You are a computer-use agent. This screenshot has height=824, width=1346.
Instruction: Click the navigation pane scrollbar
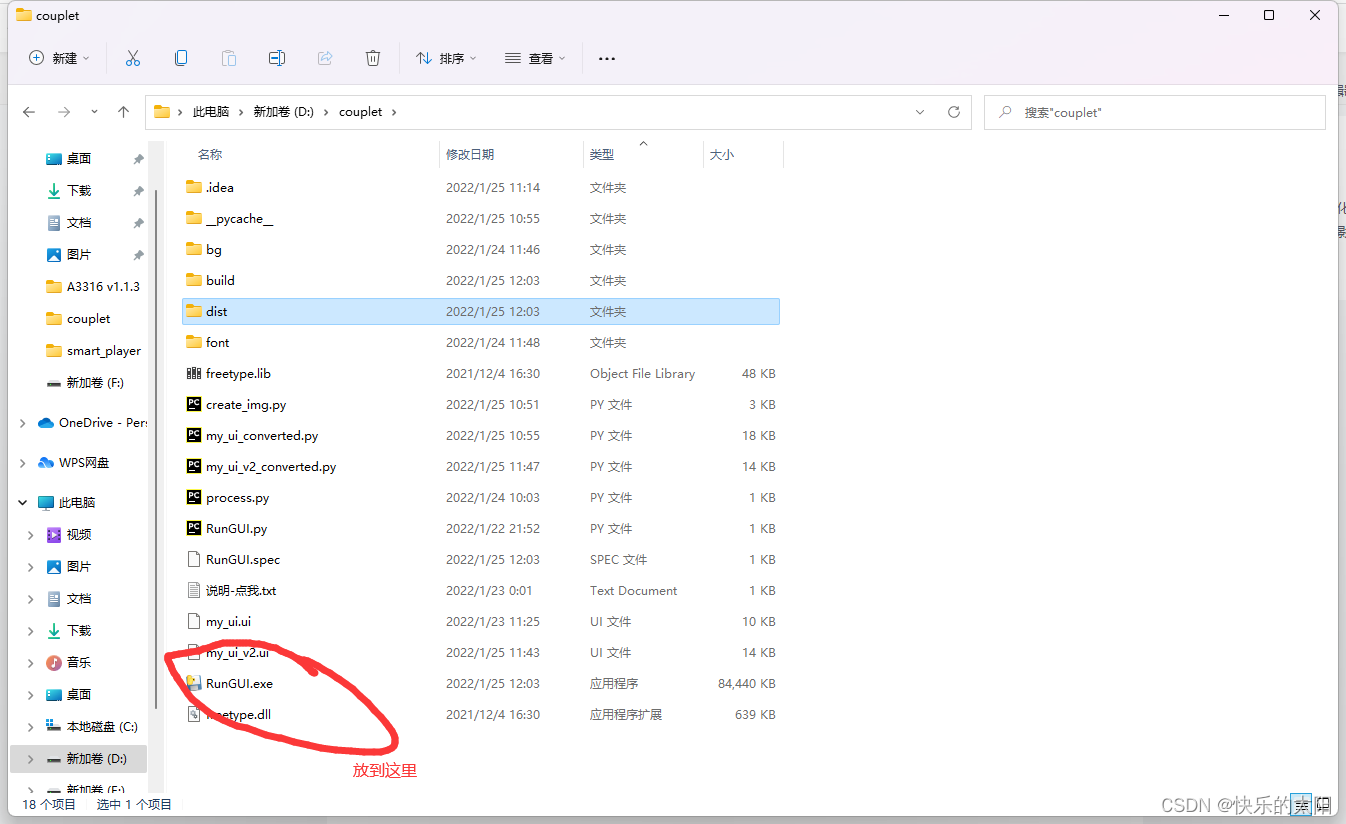pos(155,450)
